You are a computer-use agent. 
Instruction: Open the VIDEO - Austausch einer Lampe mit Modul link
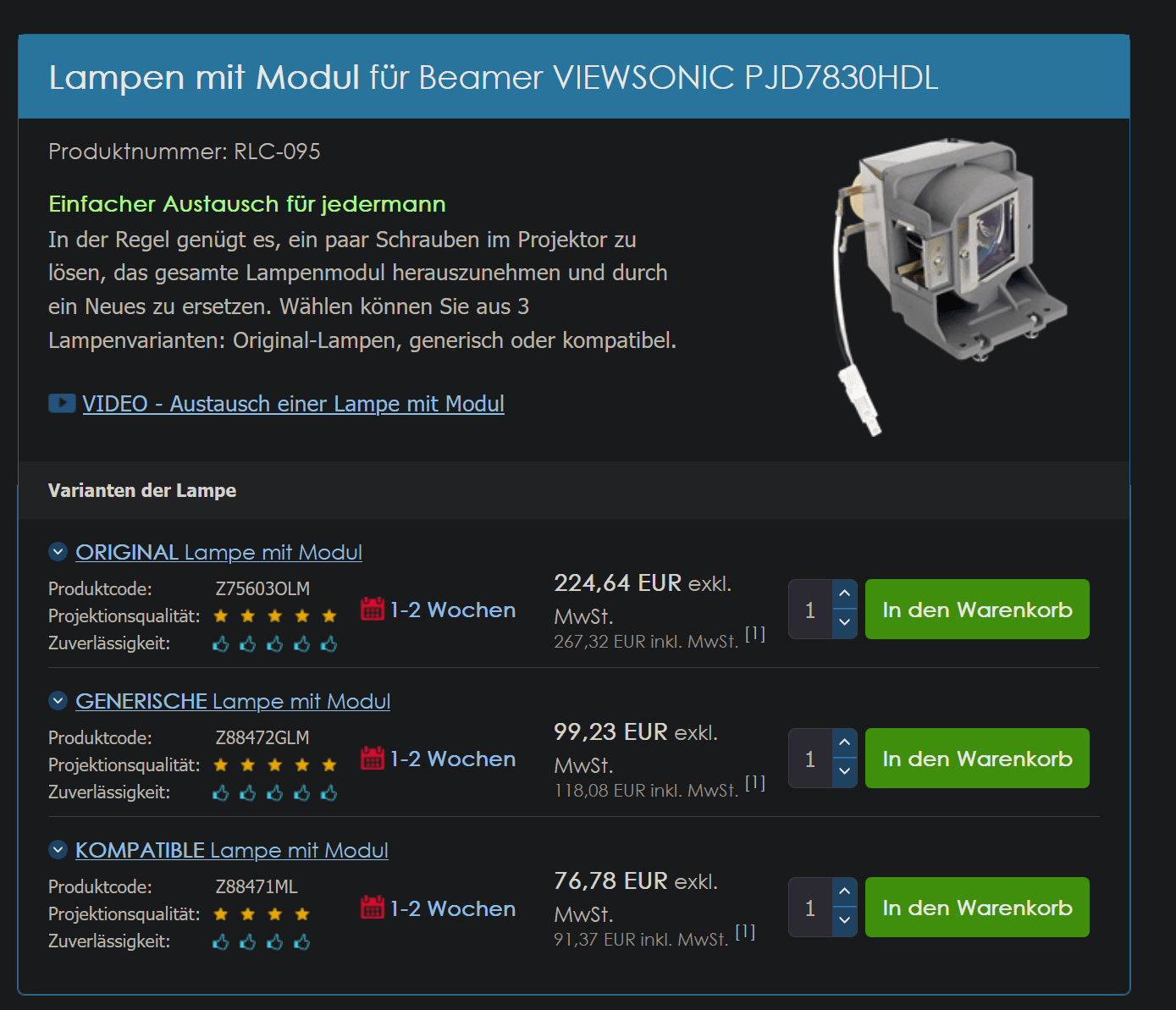click(x=293, y=404)
